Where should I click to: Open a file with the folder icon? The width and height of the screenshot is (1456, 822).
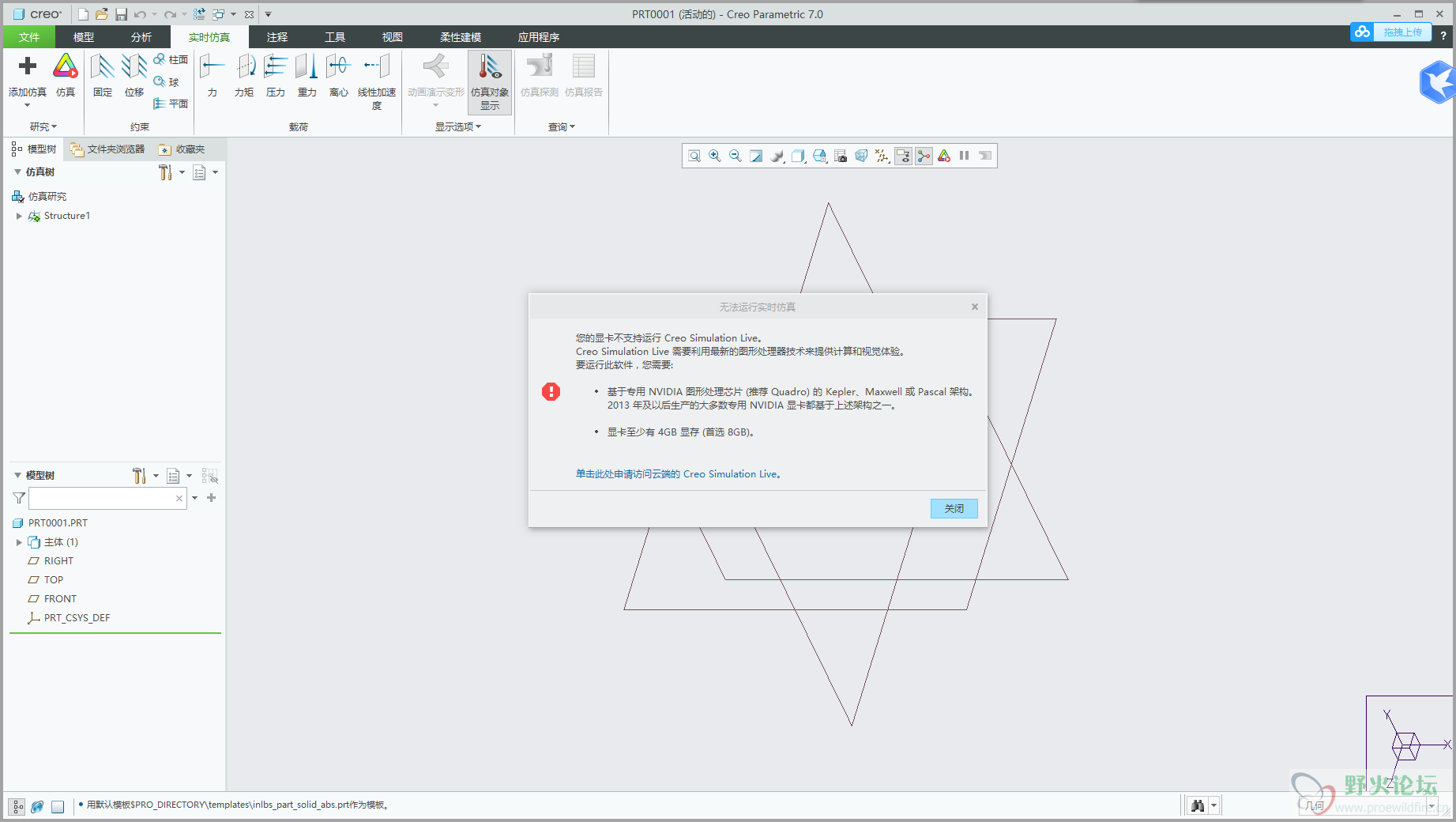(102, 14)
